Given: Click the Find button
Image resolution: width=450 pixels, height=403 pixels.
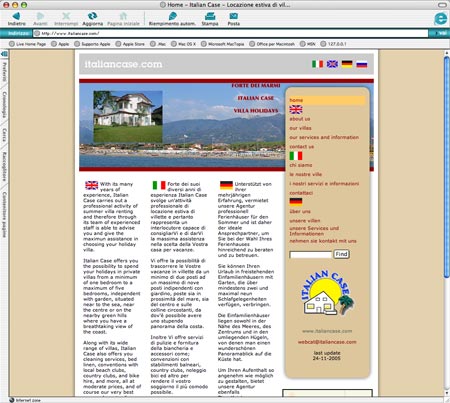Looking at the screenshot, I should point(341,254).
